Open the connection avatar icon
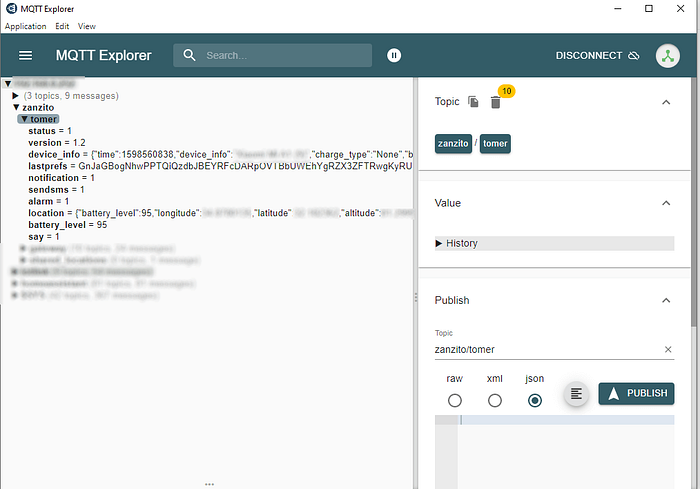Screen dimensions: 700x489 [x=667, y=56]
